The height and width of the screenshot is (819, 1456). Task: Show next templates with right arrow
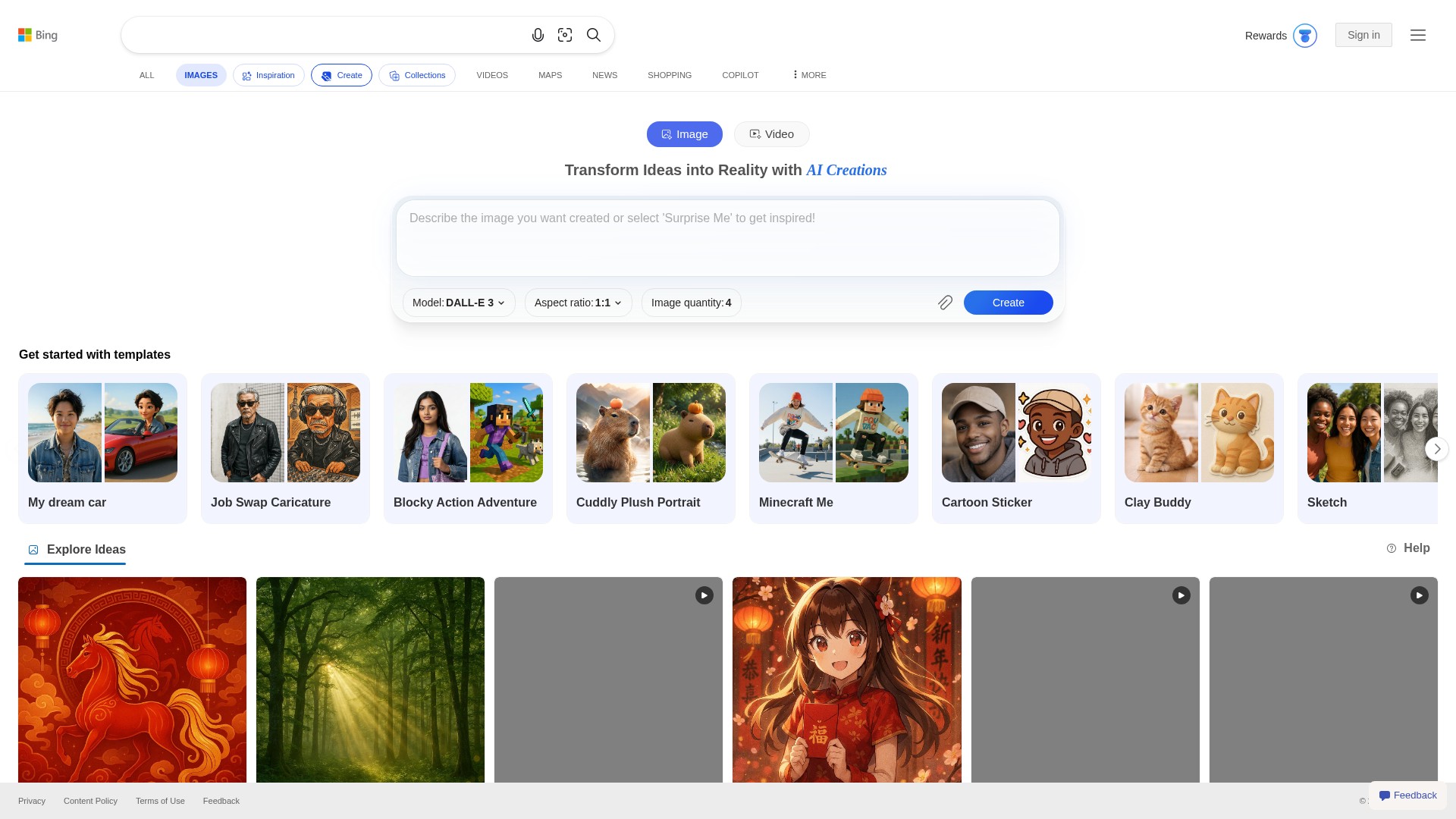coord(1436,449)
